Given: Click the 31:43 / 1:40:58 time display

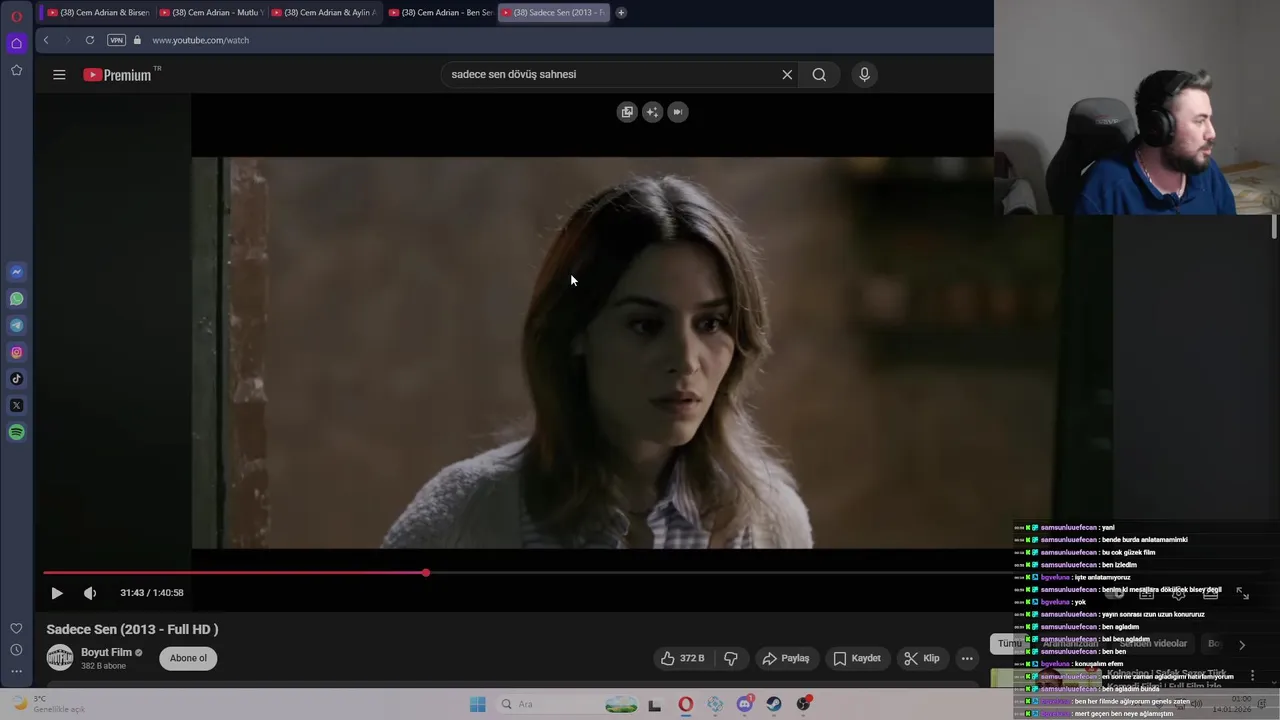Looking at the screenshot, I should (x=152, y=593).
